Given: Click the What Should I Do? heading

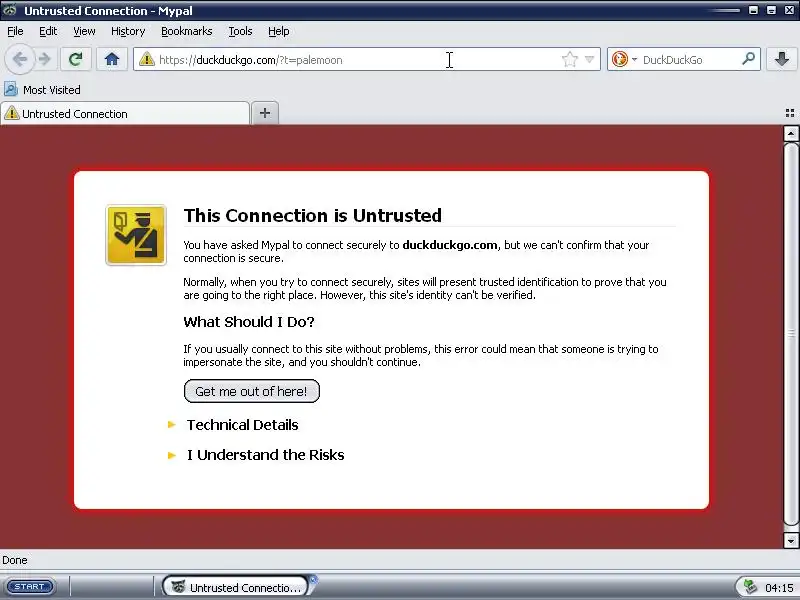Looking at the screenshot, I should (x=248, y=321).
